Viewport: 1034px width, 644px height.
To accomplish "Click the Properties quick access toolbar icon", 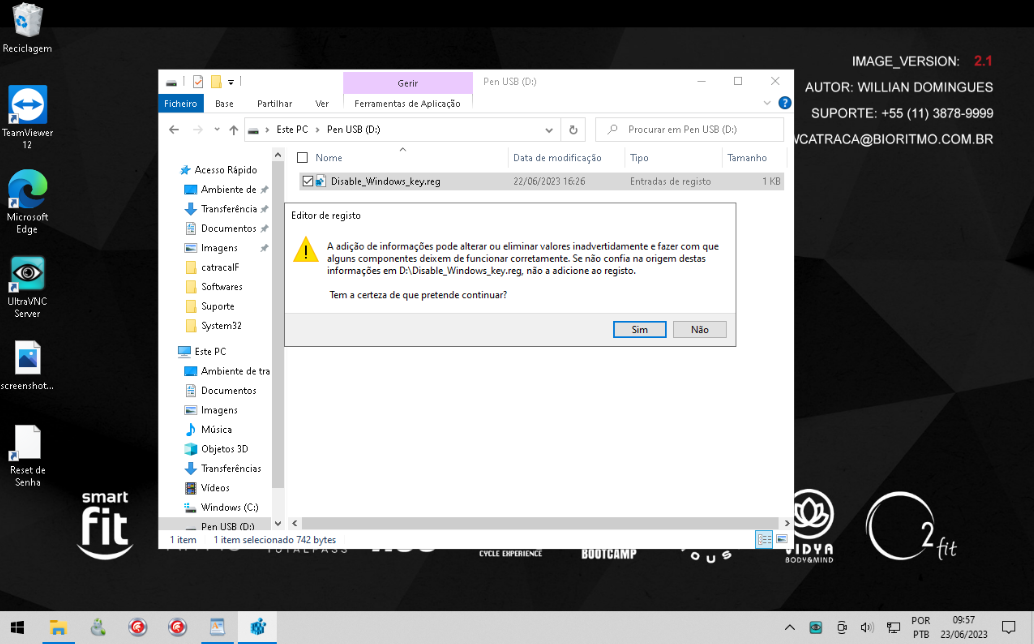I will pyautogui.click(x=198, y=82).
